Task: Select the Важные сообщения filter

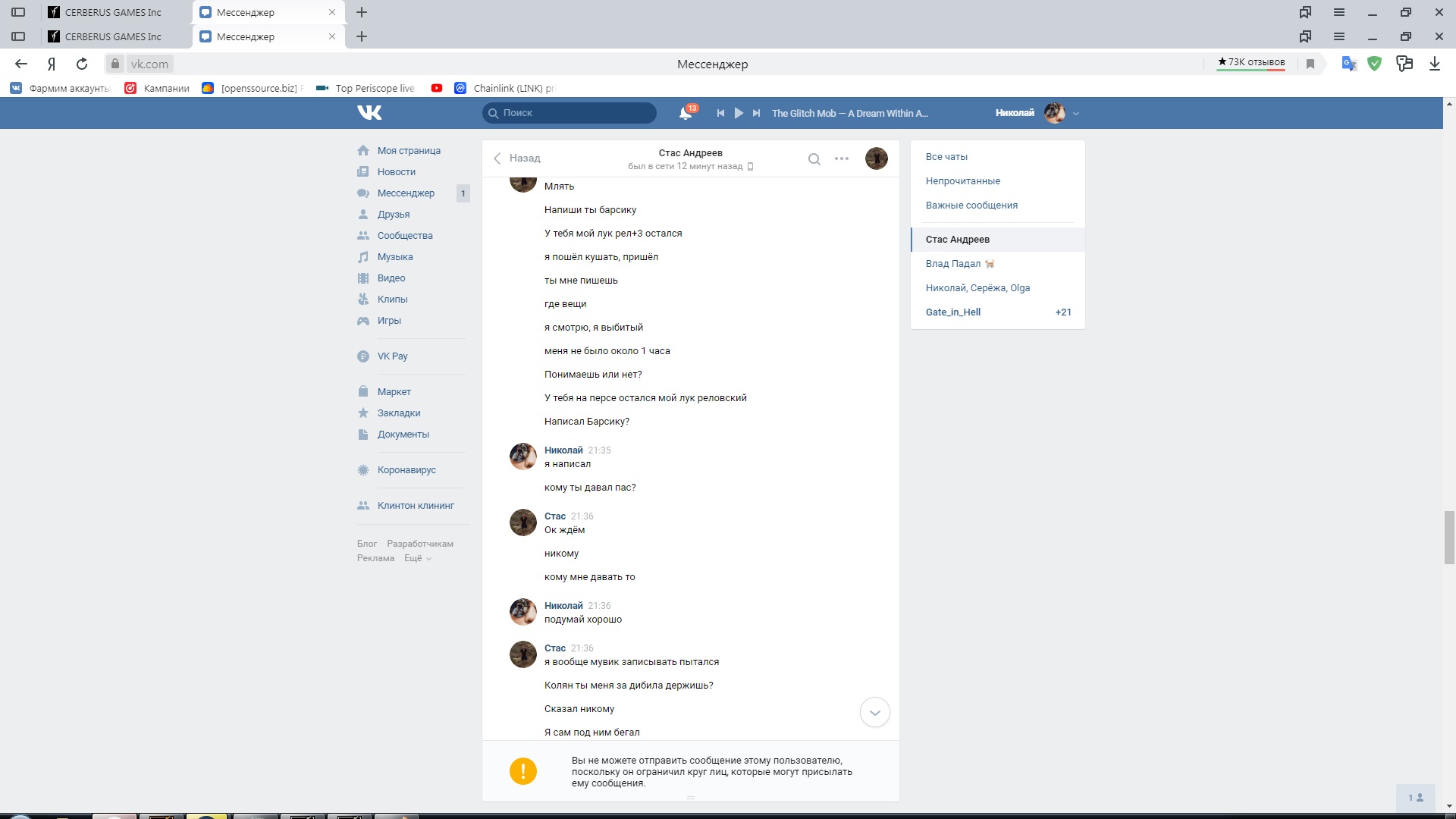Action: point(971,205)
